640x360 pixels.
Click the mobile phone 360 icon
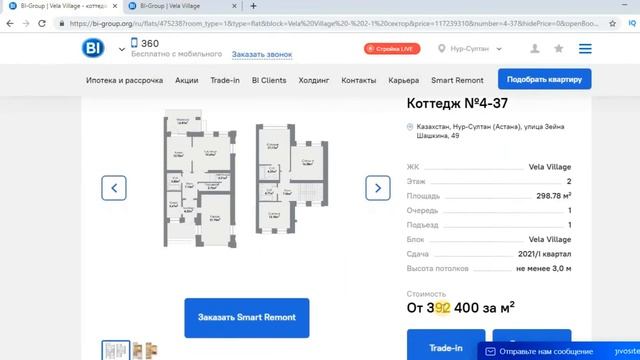134,43
